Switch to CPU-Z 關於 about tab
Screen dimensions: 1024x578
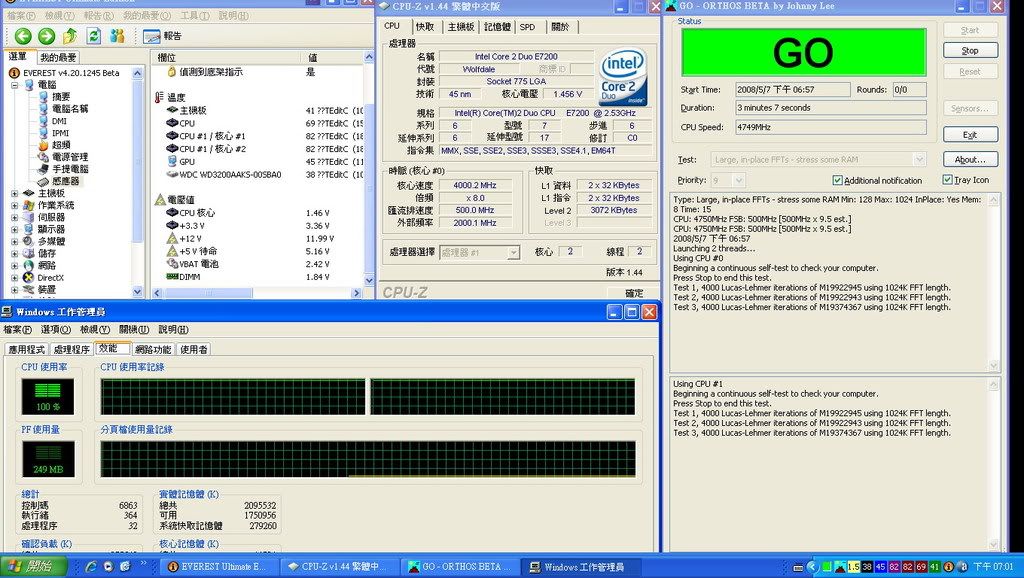[x=560, y=27]
